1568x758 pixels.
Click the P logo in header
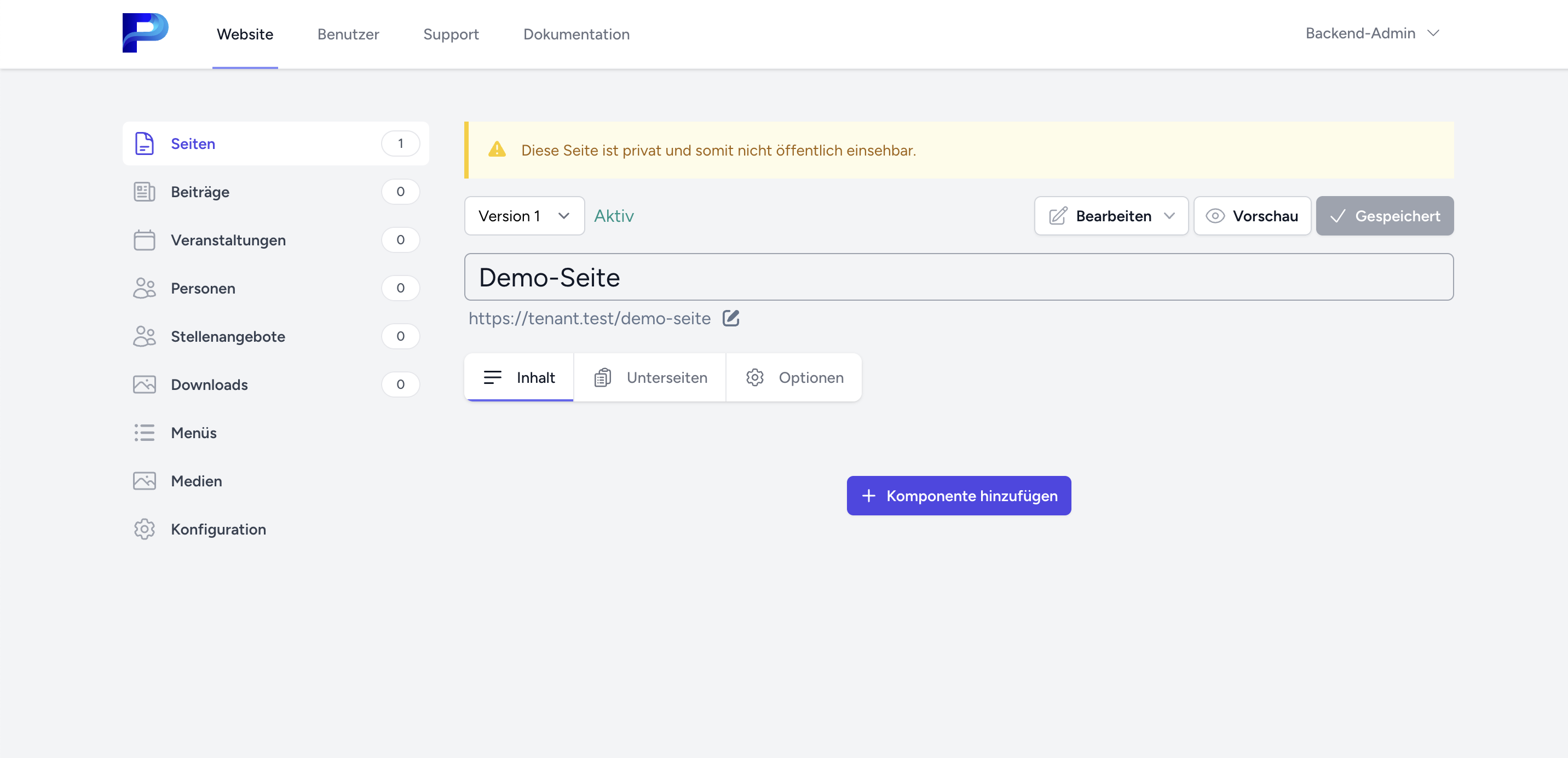coord(145,33)
